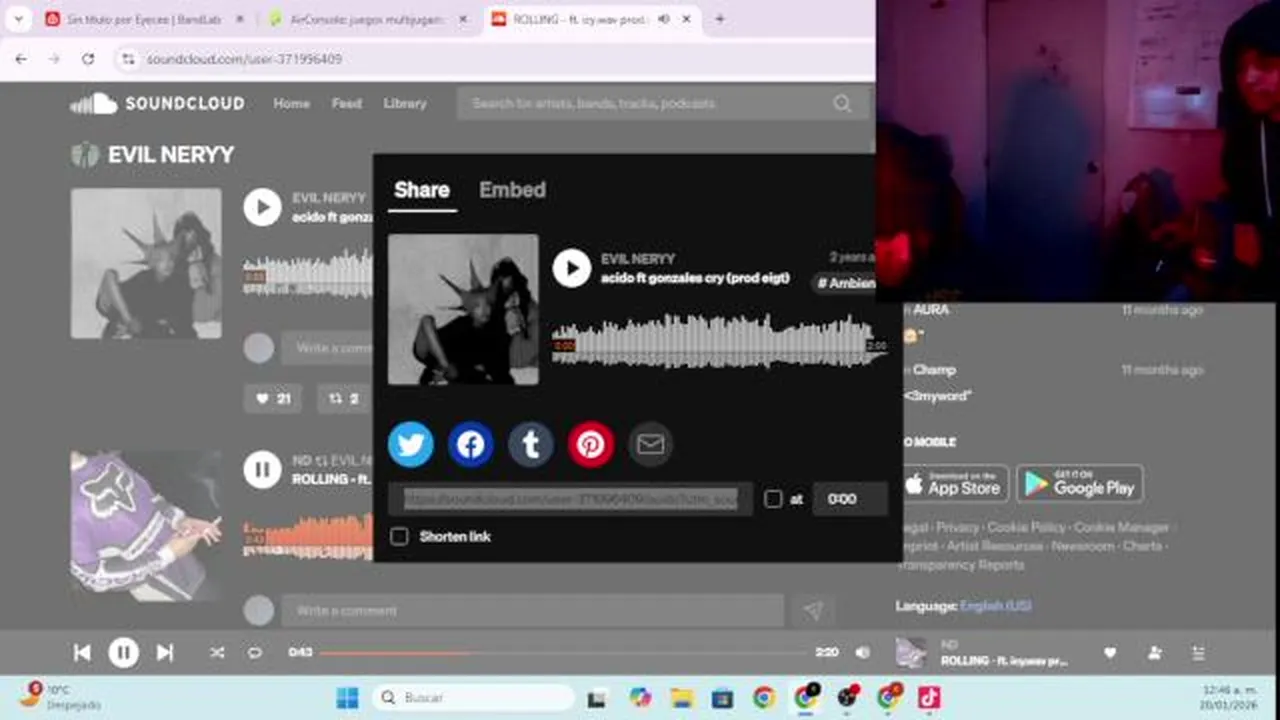Click the search magnifier icon
This screenshot has height=720, width=1280.
[x=843, y=103]
